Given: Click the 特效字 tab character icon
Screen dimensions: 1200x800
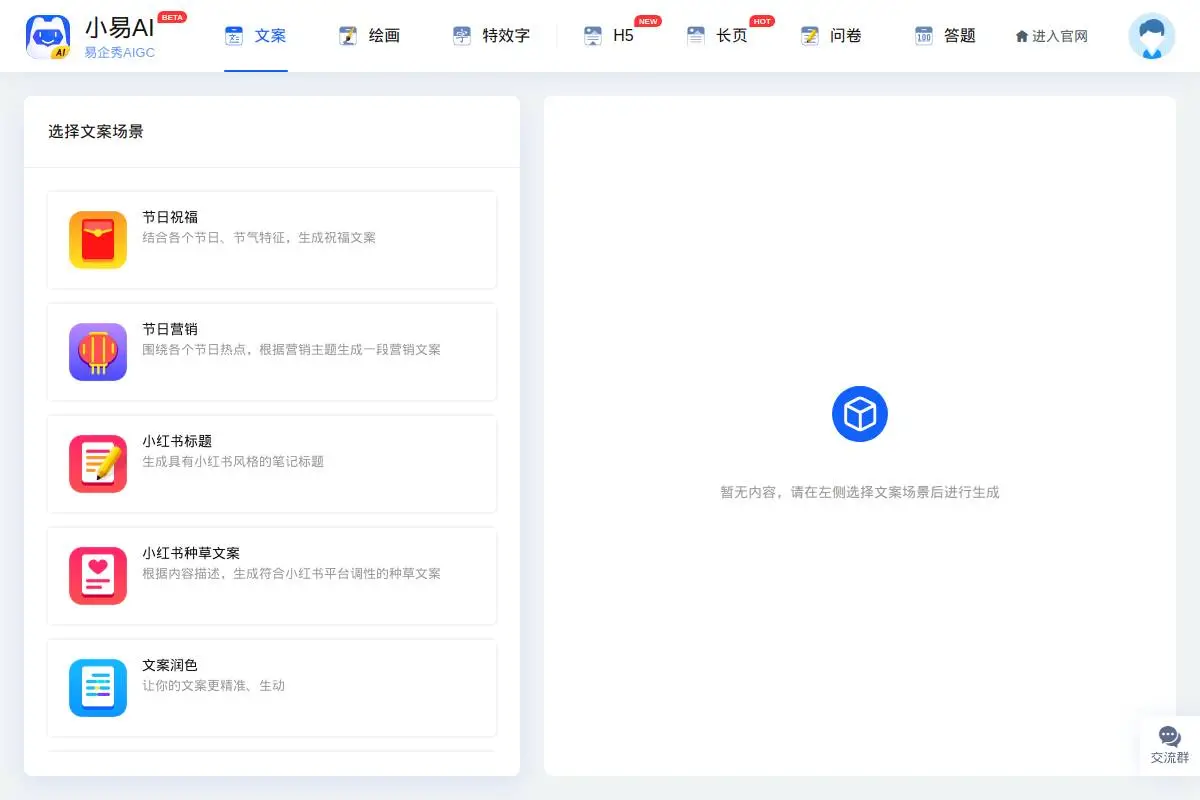Looking at the screenshot, I should tap(462, 36).
